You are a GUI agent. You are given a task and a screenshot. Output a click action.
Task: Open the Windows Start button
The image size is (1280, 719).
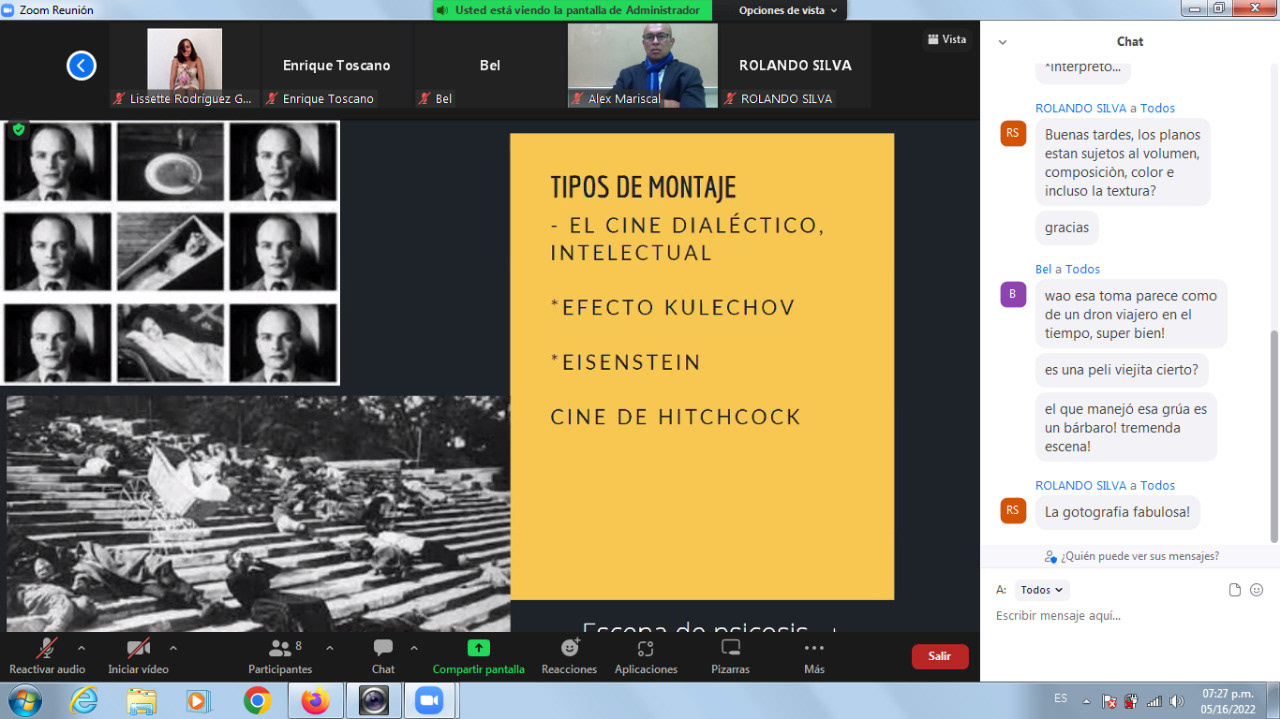(23, 700)
